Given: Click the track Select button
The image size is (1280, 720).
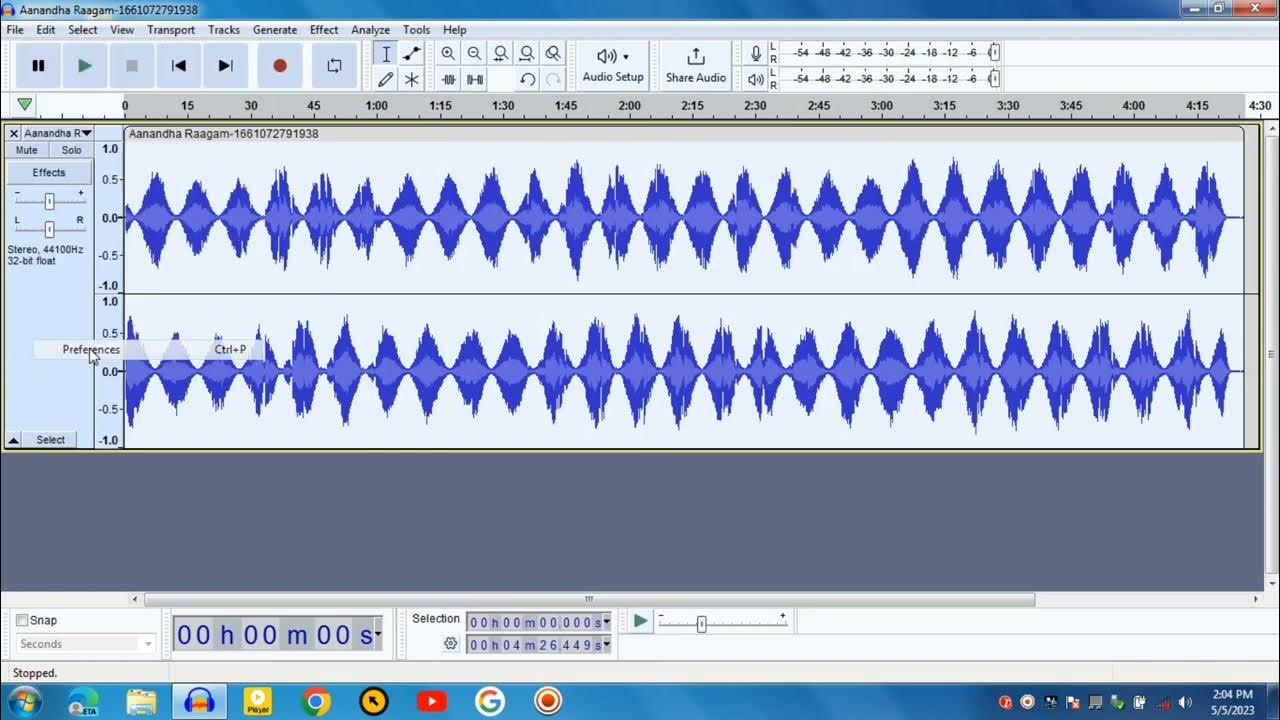Looking at the screenshot, I should click(x=51, y=440).
